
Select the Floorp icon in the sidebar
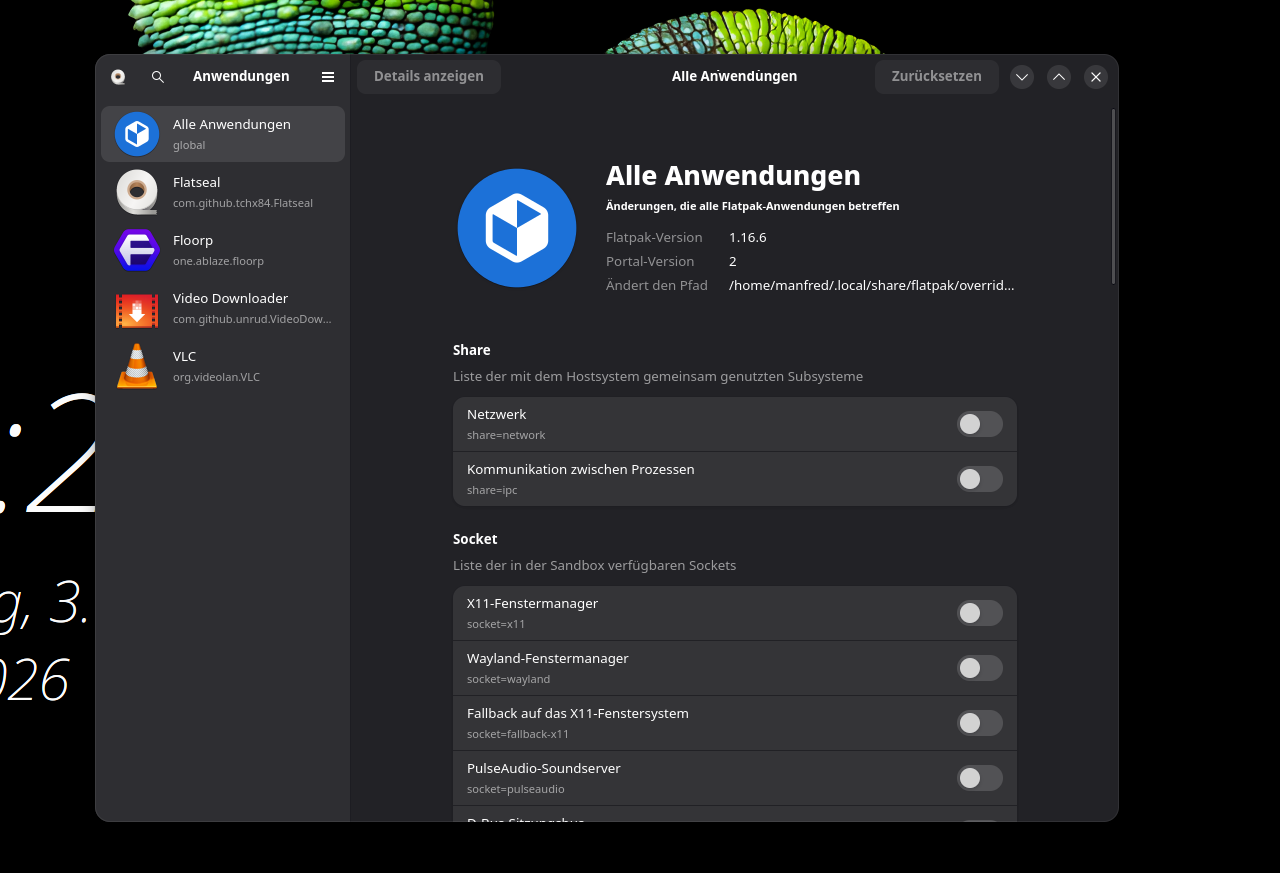(x=137, y=250)
